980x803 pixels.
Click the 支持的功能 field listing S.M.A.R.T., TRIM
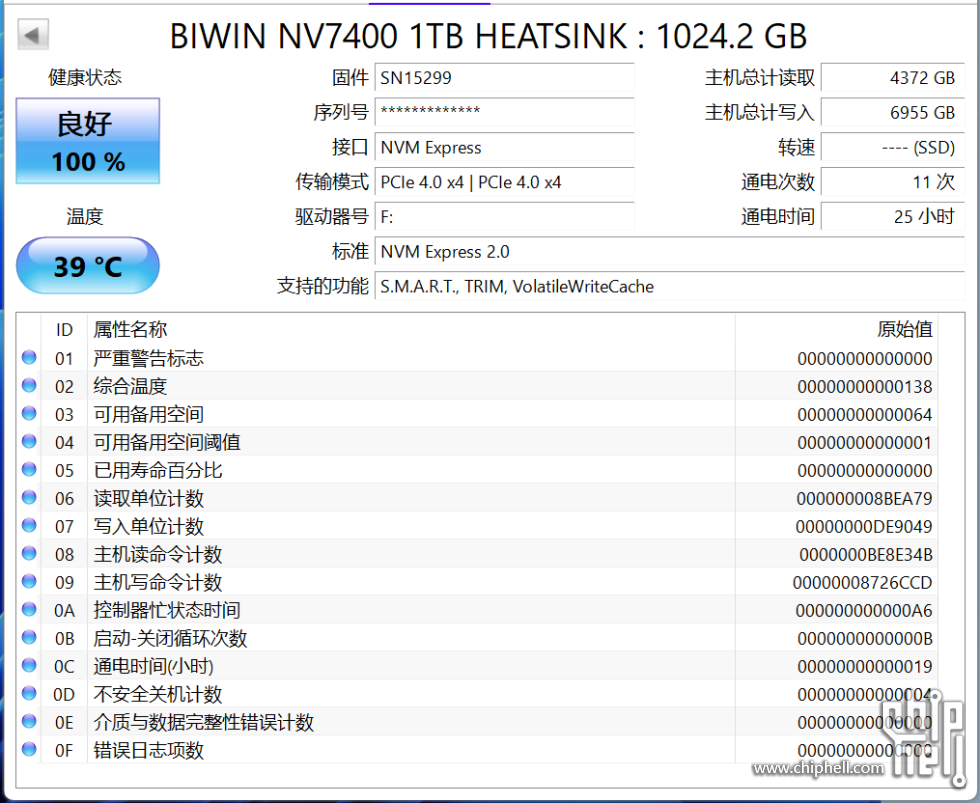tap(669, 286)
